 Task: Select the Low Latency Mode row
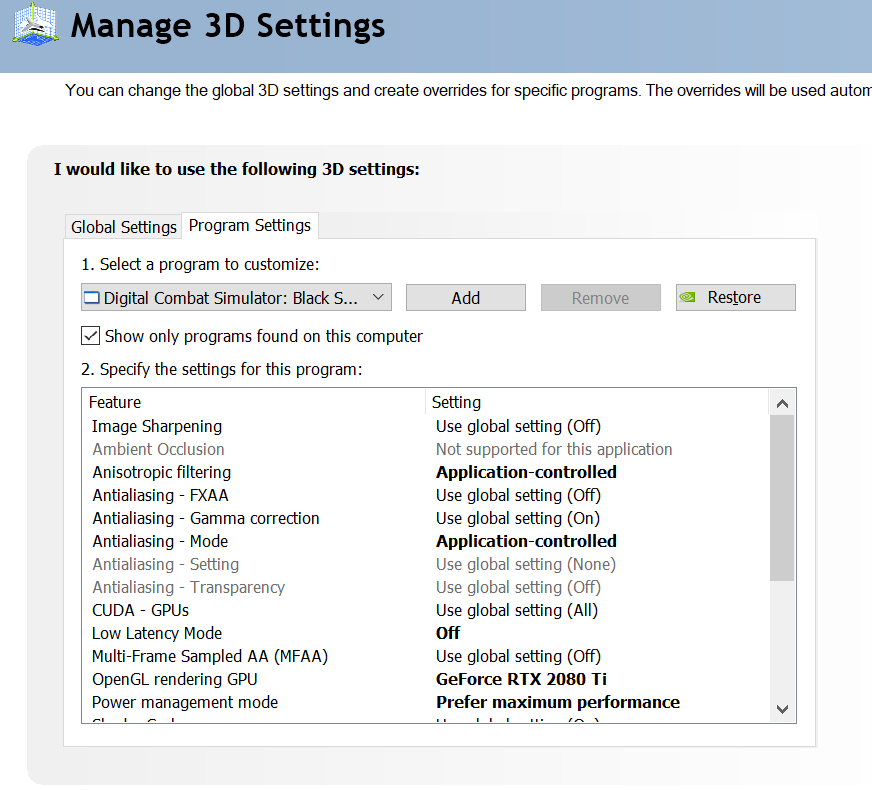(157, 633)
